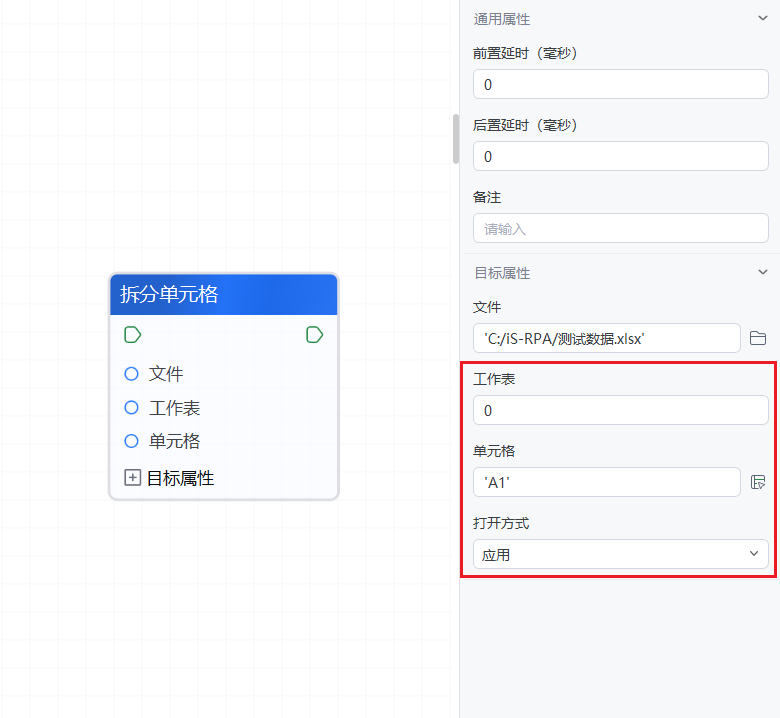
Task: Expand 目标属性 plus icon in the node
Action: 132,478
